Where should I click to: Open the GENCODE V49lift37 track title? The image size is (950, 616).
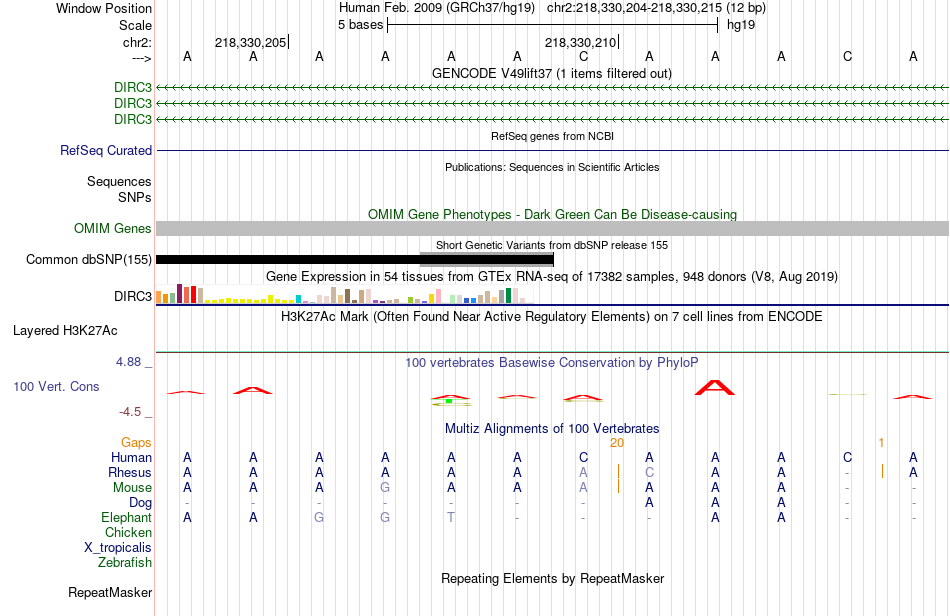[552, 73]
